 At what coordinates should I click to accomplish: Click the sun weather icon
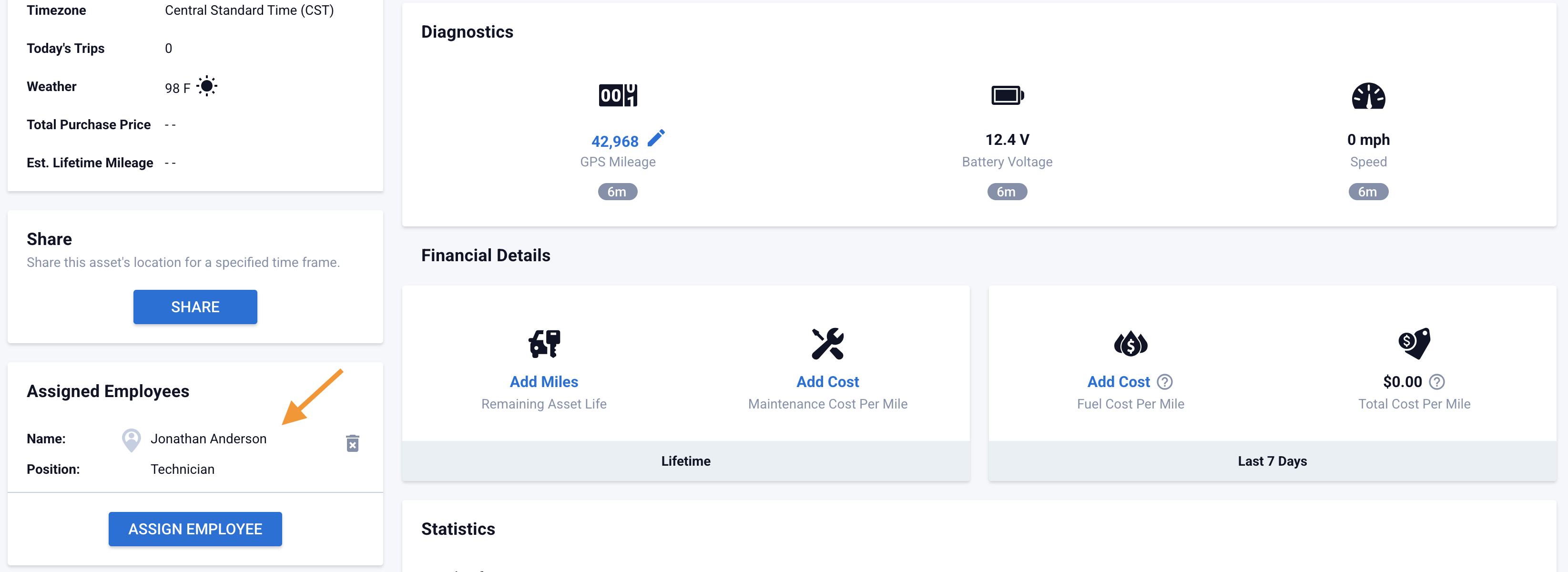(207, 86)
